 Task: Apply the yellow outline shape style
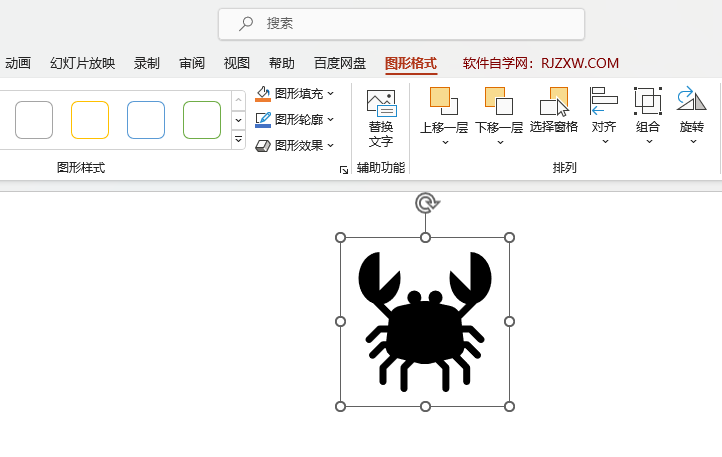(90, 120)
